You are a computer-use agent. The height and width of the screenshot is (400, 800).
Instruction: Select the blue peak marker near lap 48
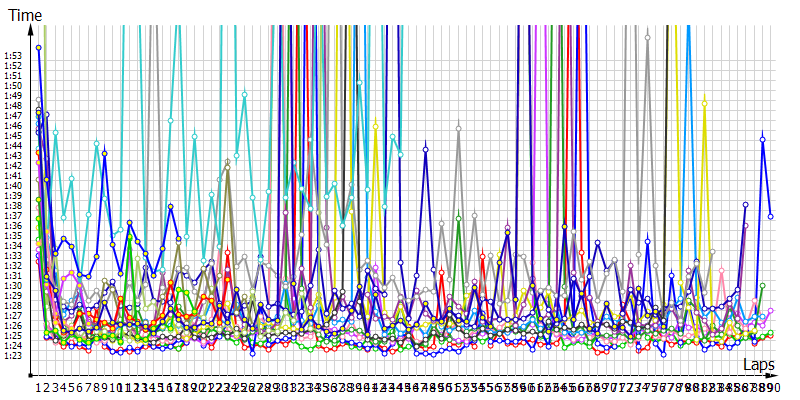click(426, 149)
